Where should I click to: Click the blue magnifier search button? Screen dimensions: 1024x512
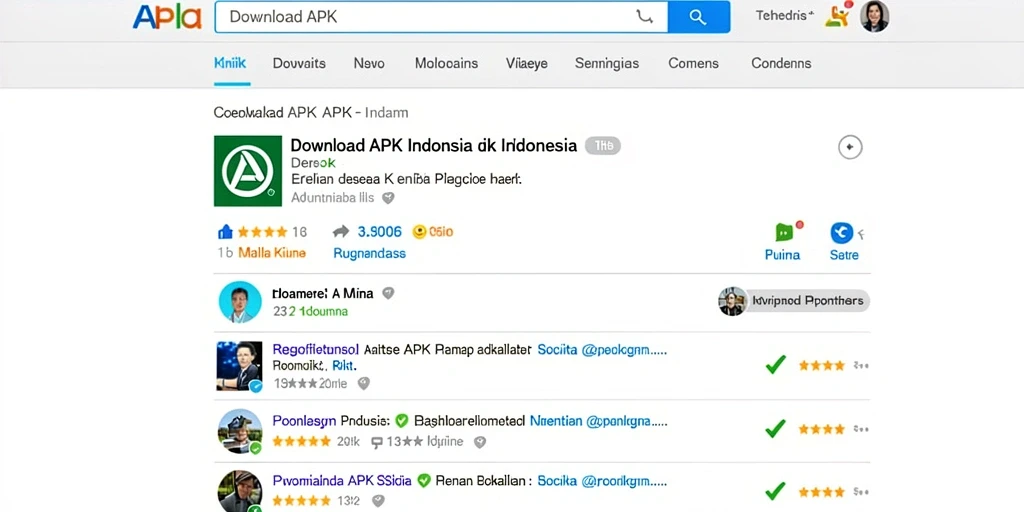point(698,17)
